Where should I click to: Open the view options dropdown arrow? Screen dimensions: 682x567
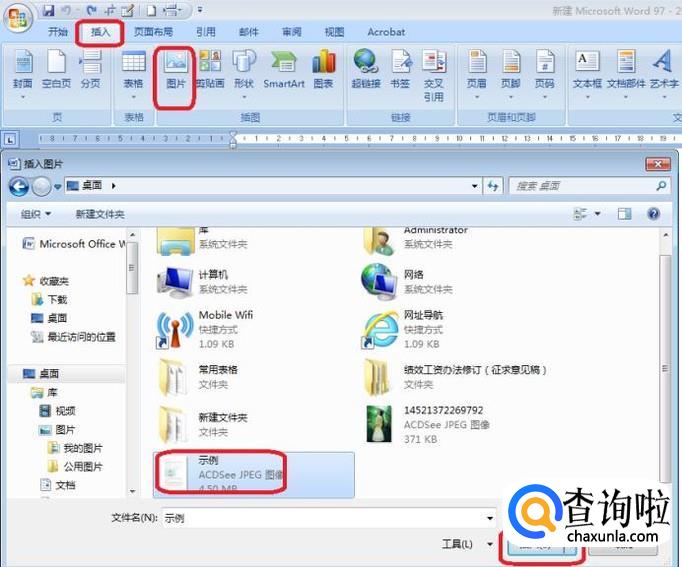coord(598,213)
